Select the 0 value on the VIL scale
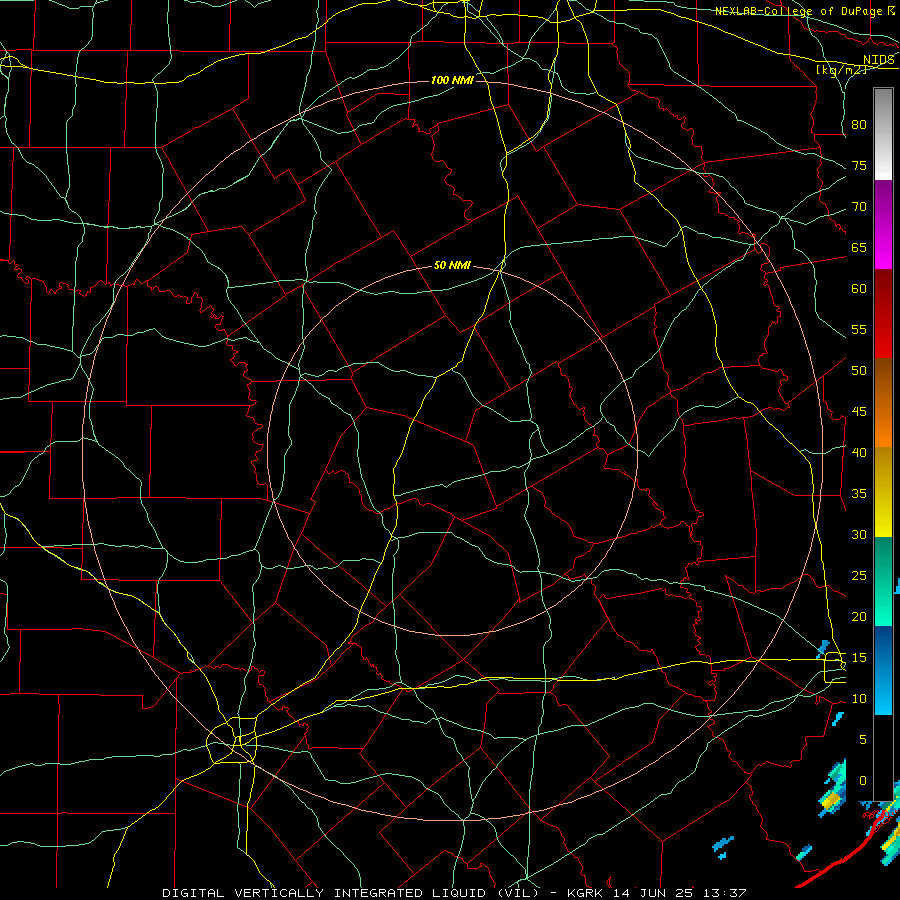The image size is (900, 900). tap(863, 781)
